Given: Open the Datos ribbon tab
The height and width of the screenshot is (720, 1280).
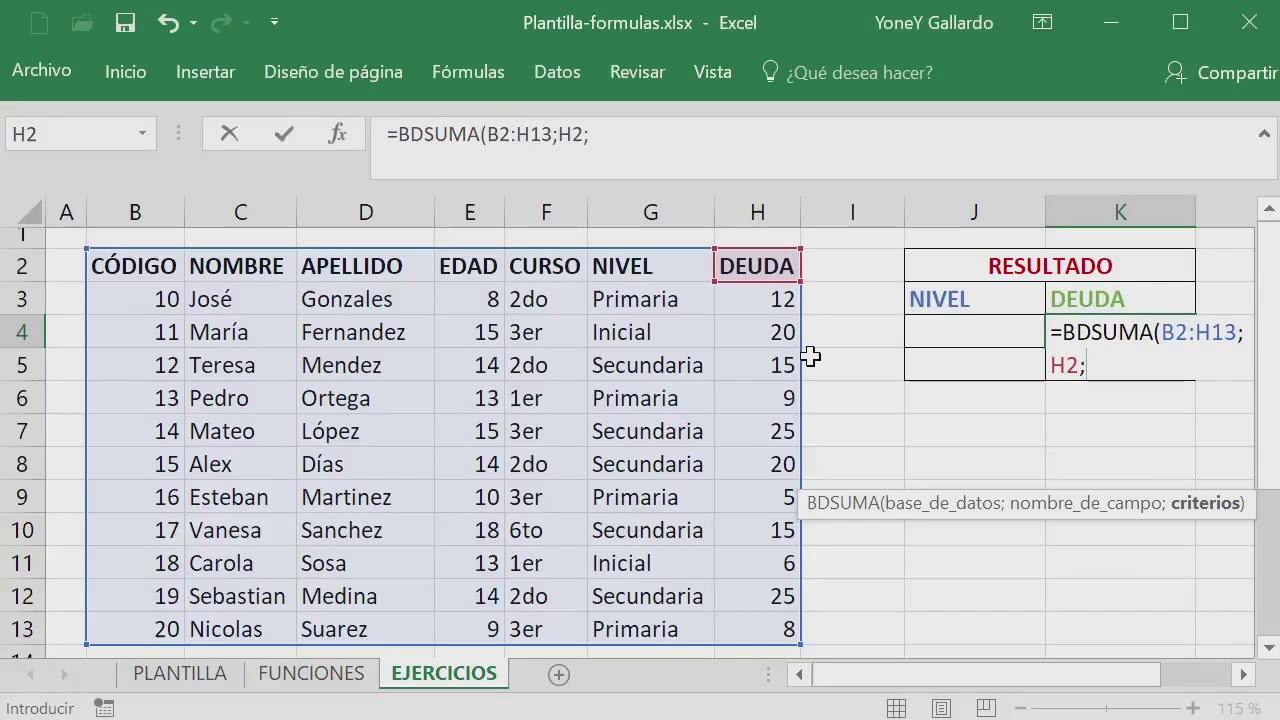Looking at the screenshot, I should point(557,72).
